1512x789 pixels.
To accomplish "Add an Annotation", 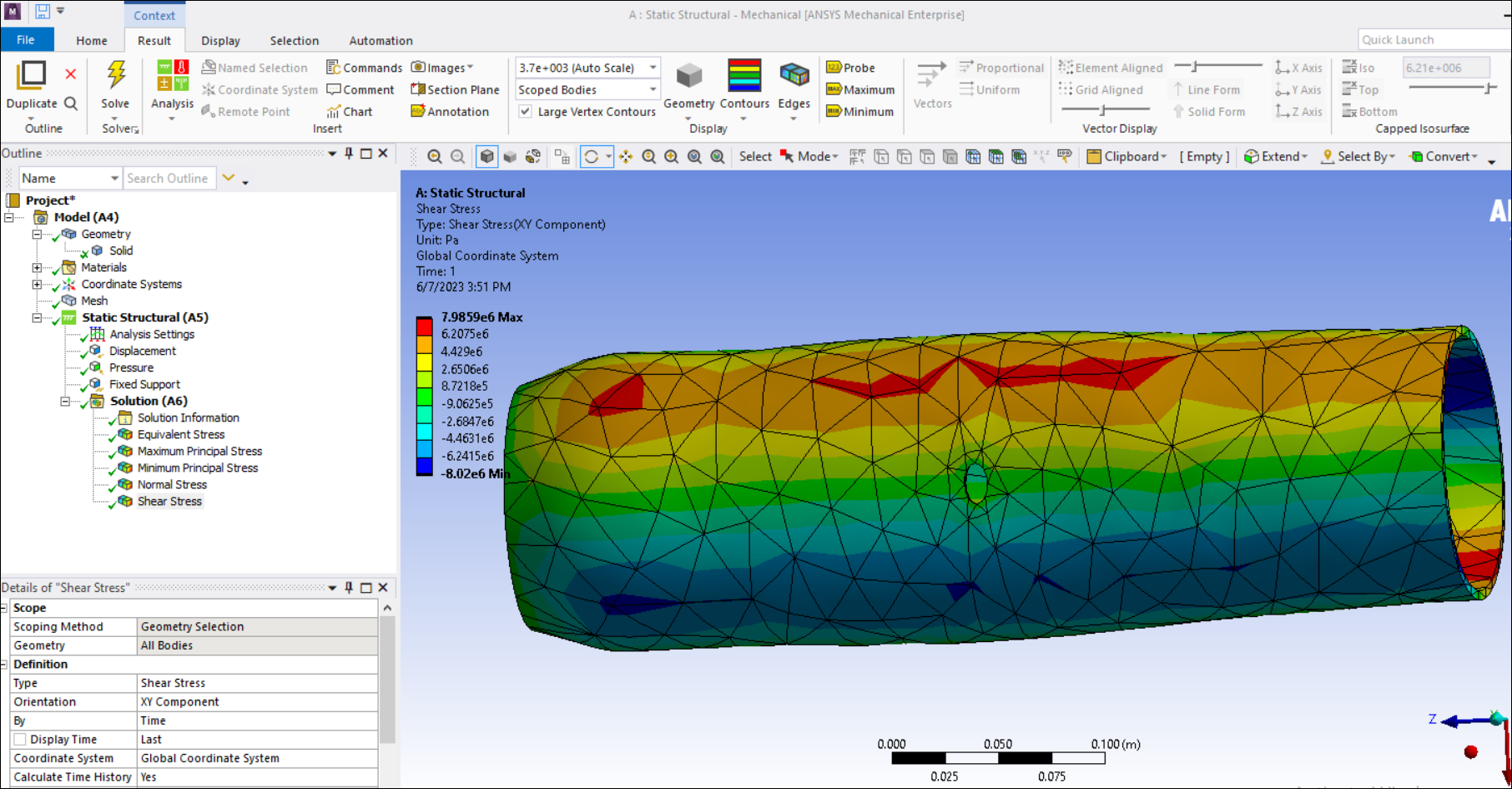I will [450, 111].
